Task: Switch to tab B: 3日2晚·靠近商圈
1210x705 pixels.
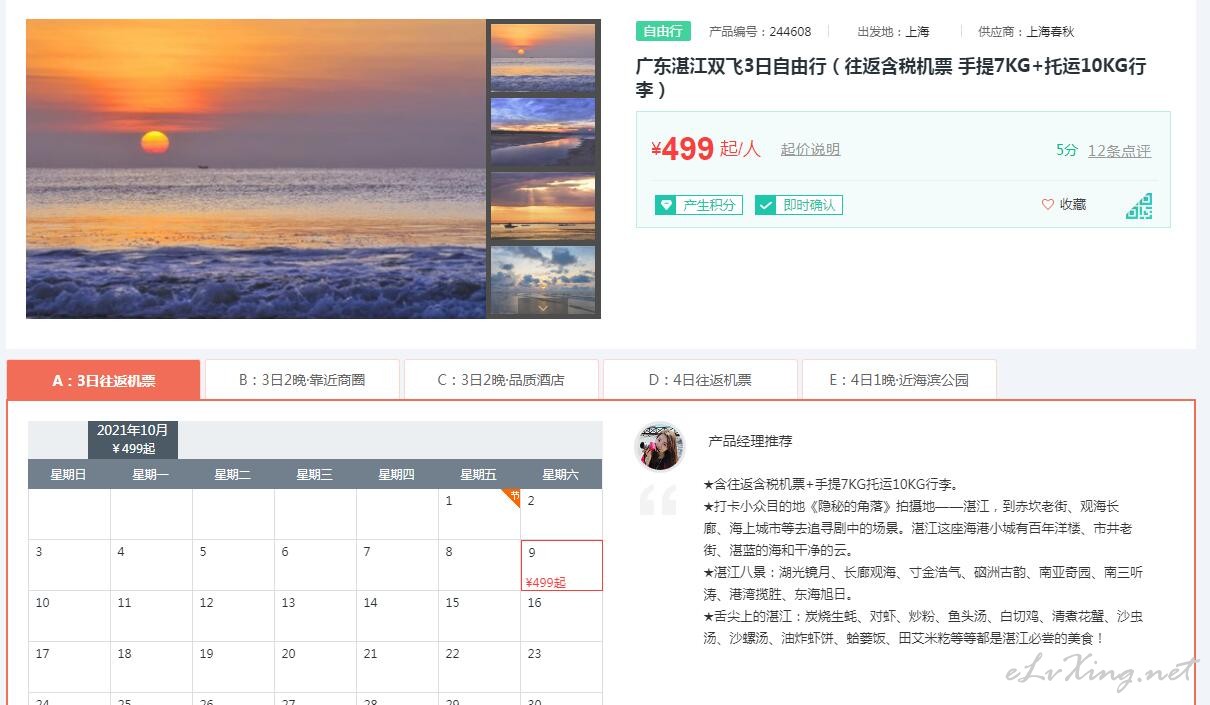Action: point(302,380)
